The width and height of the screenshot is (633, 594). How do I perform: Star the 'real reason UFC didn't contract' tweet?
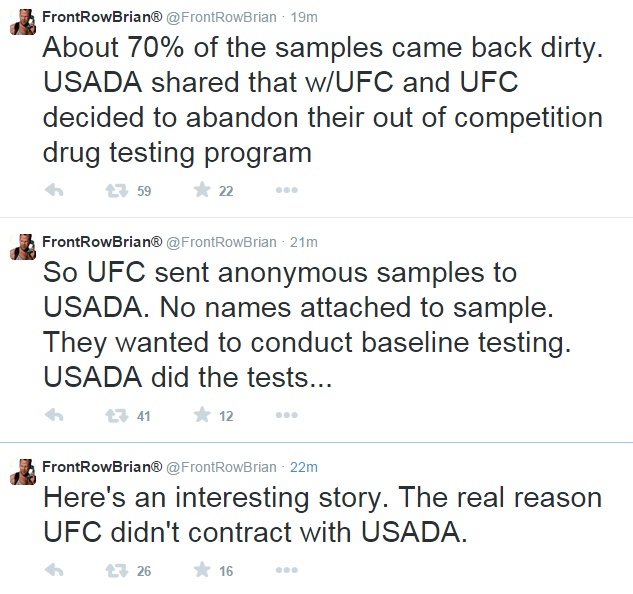(x=202, y=570)
